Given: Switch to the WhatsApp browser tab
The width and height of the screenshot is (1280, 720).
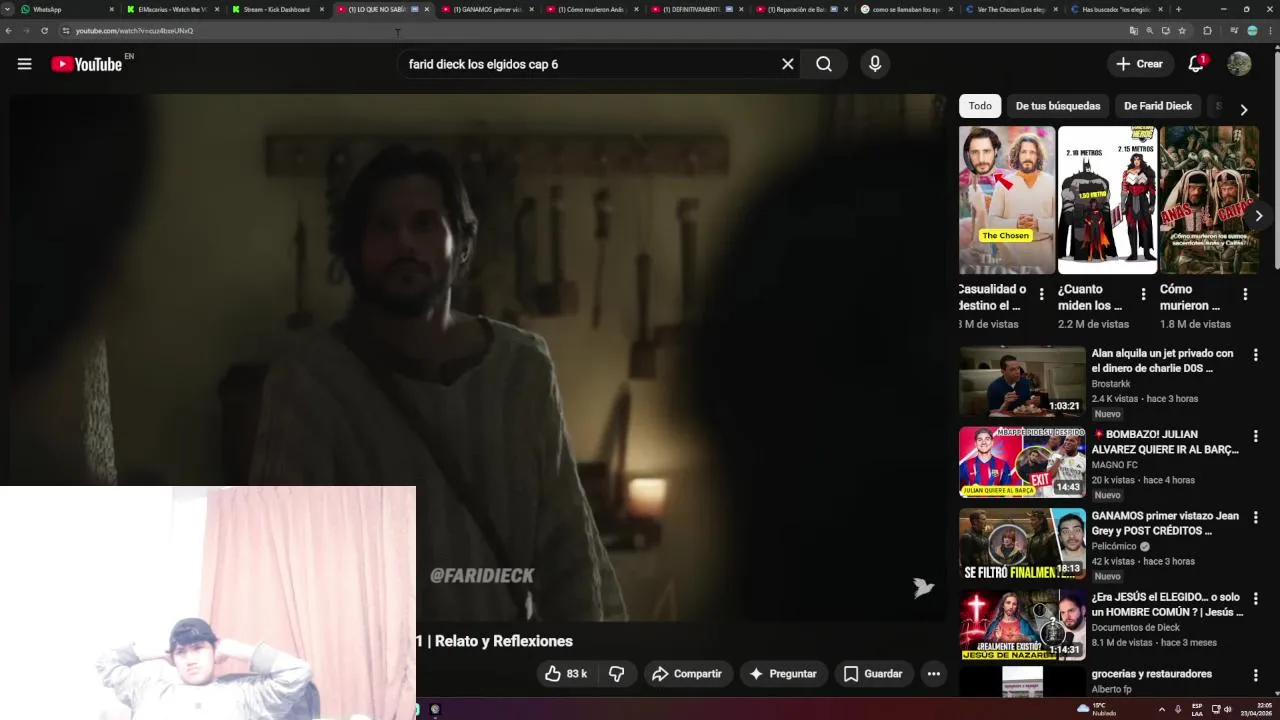Looking at the screenshot, I should click(66, 9).
